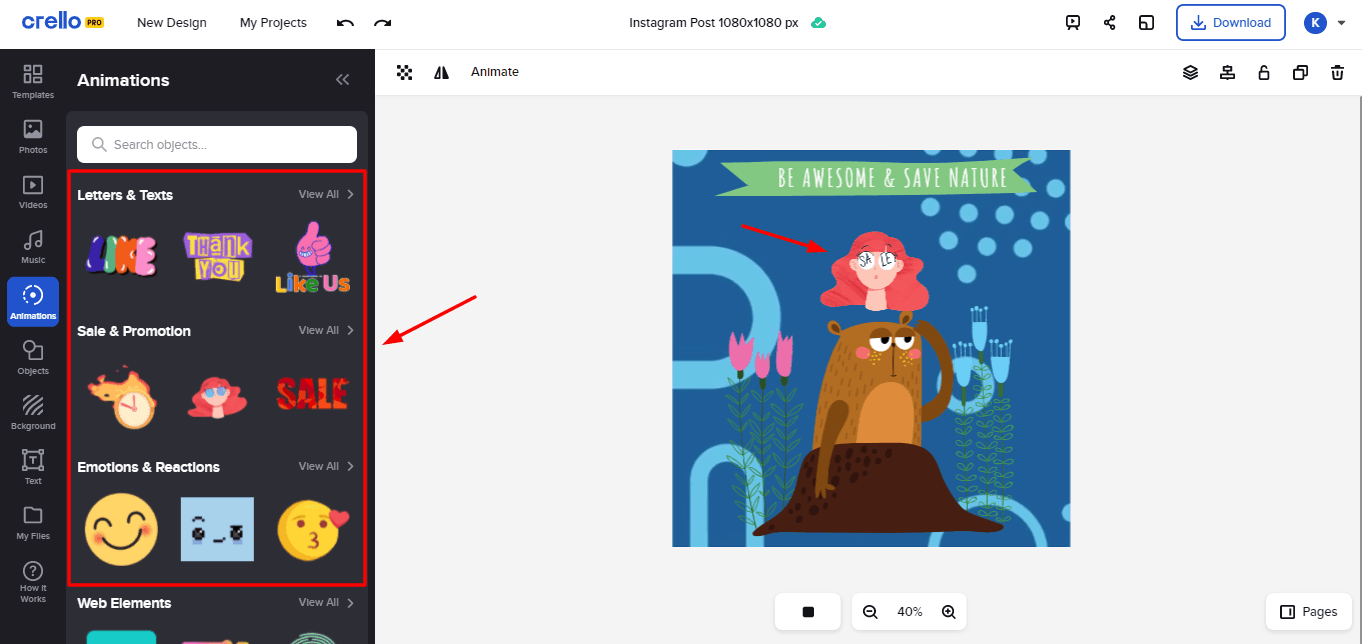1362x644 pixels.
Task: Open the Templates sidebar tab
Action: pos(33,82)
